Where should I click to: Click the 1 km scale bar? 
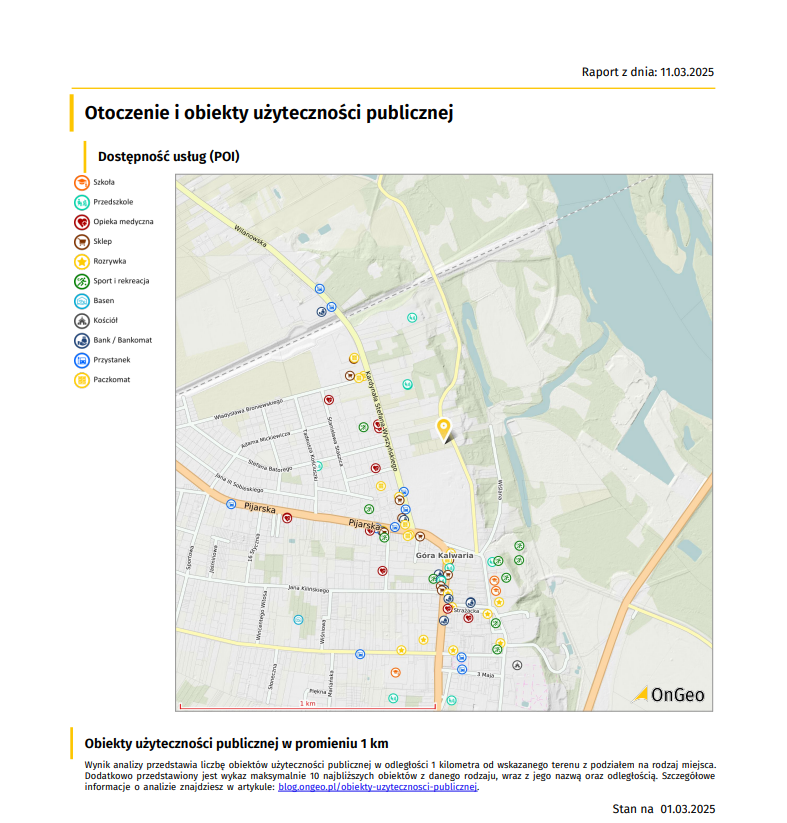pyautogui.click(x=307, y=706)
